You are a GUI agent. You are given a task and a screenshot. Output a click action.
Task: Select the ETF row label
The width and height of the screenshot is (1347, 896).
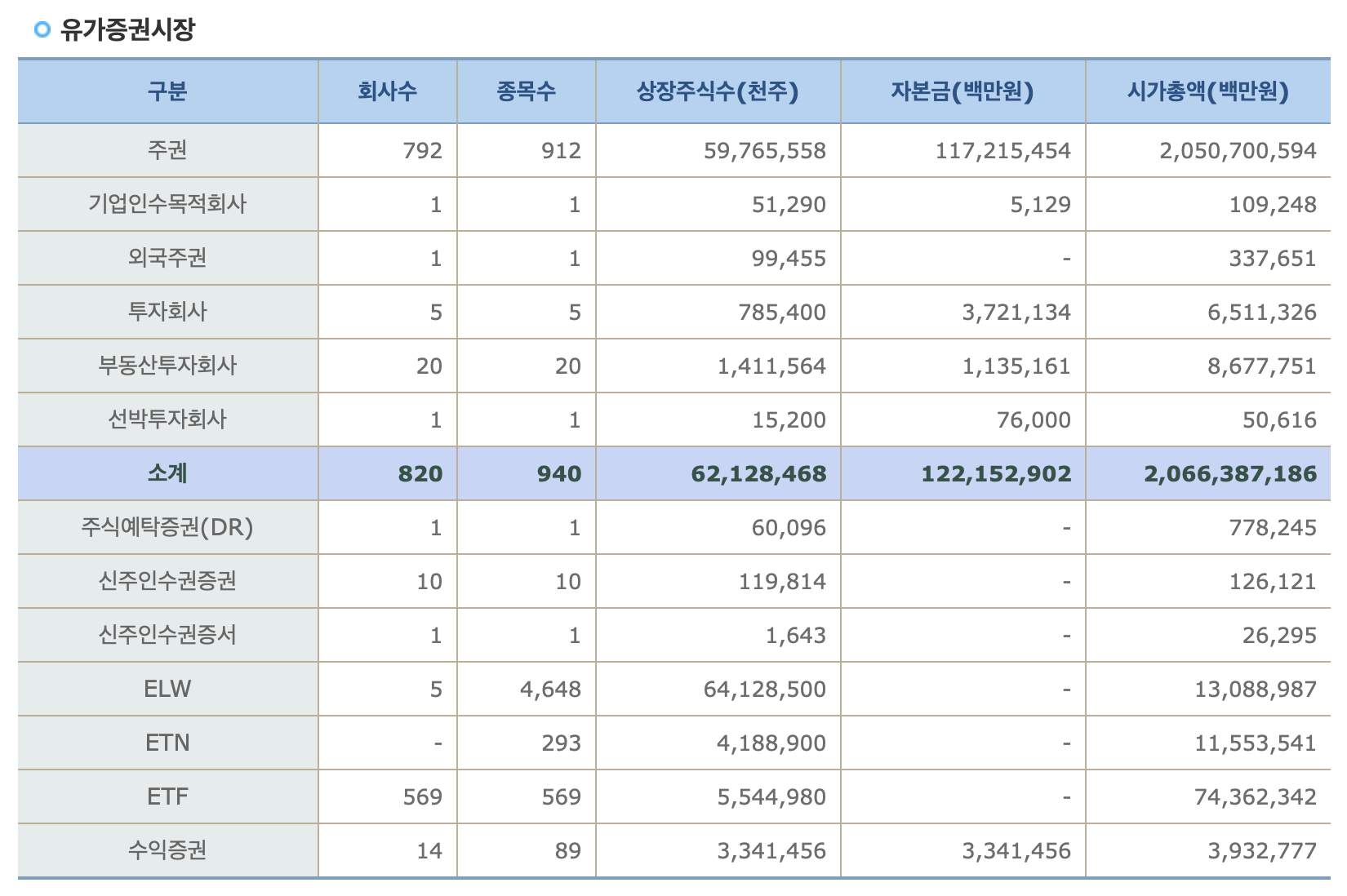tap(167, 796)
